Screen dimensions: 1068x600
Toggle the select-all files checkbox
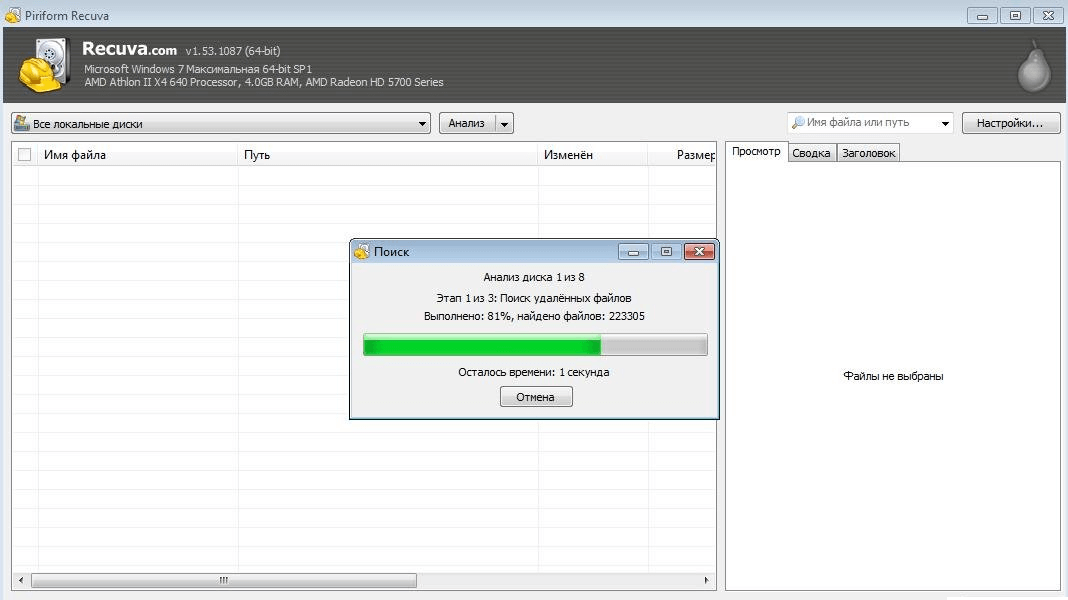(x=25, y=155)
